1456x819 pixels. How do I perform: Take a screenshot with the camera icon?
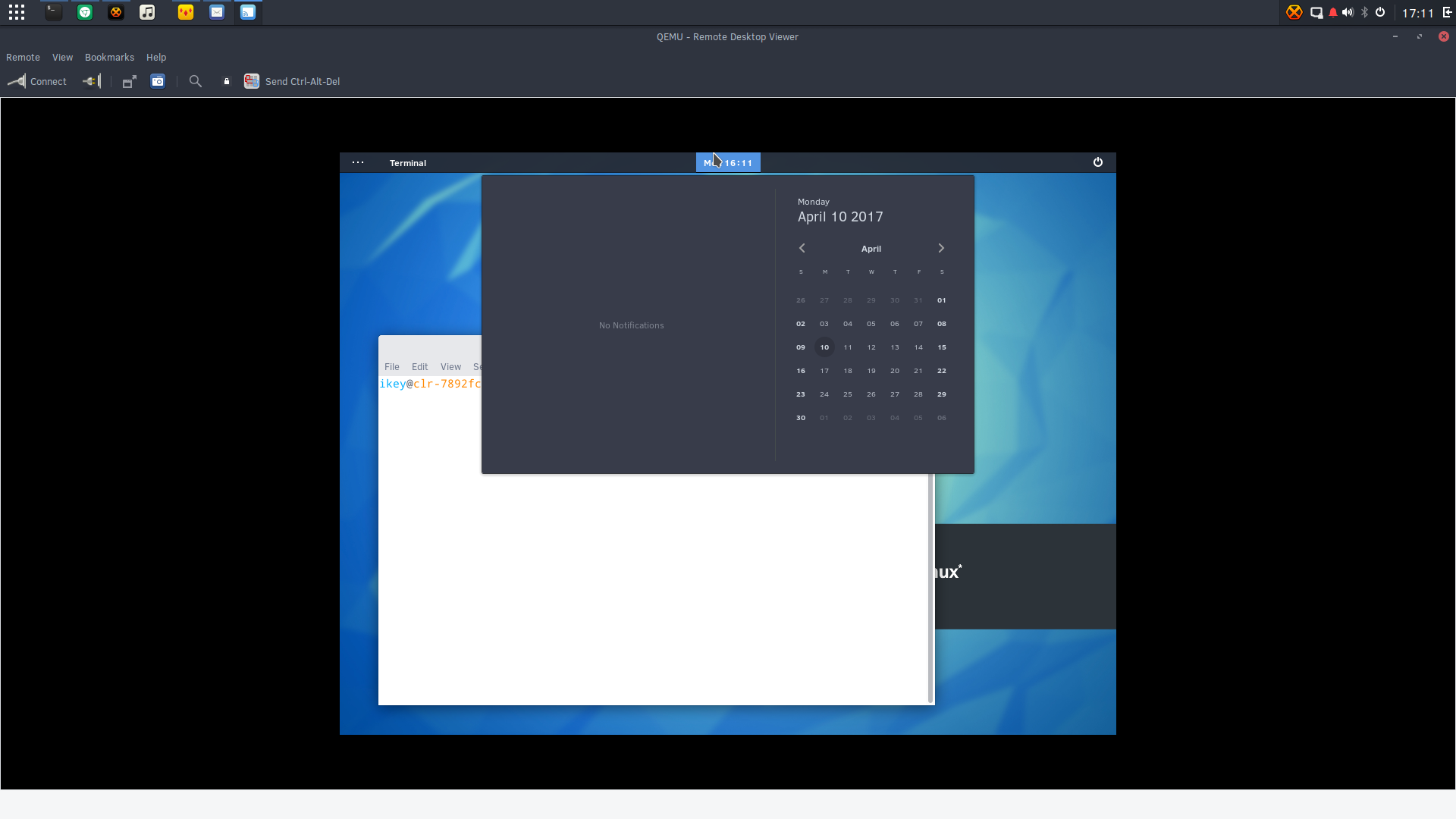click(158, 81)
